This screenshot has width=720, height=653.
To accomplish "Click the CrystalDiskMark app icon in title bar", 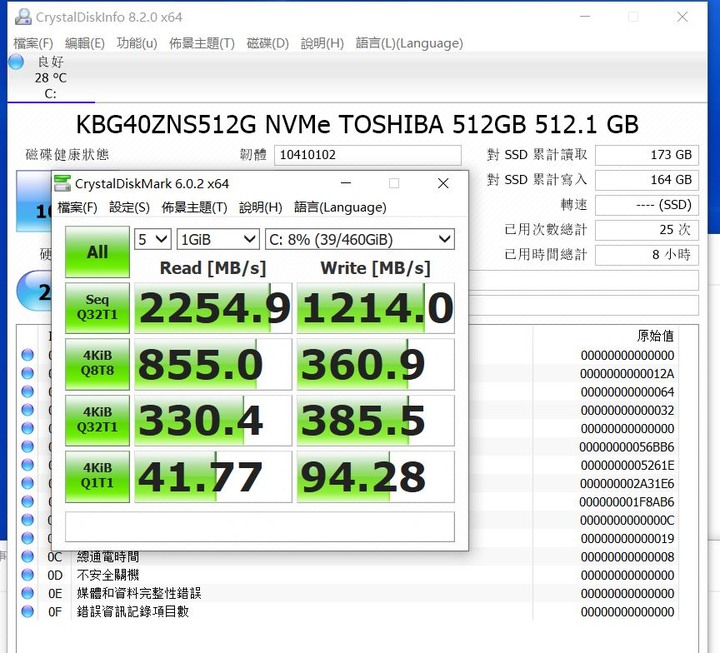I will click(x=62, y=183).
